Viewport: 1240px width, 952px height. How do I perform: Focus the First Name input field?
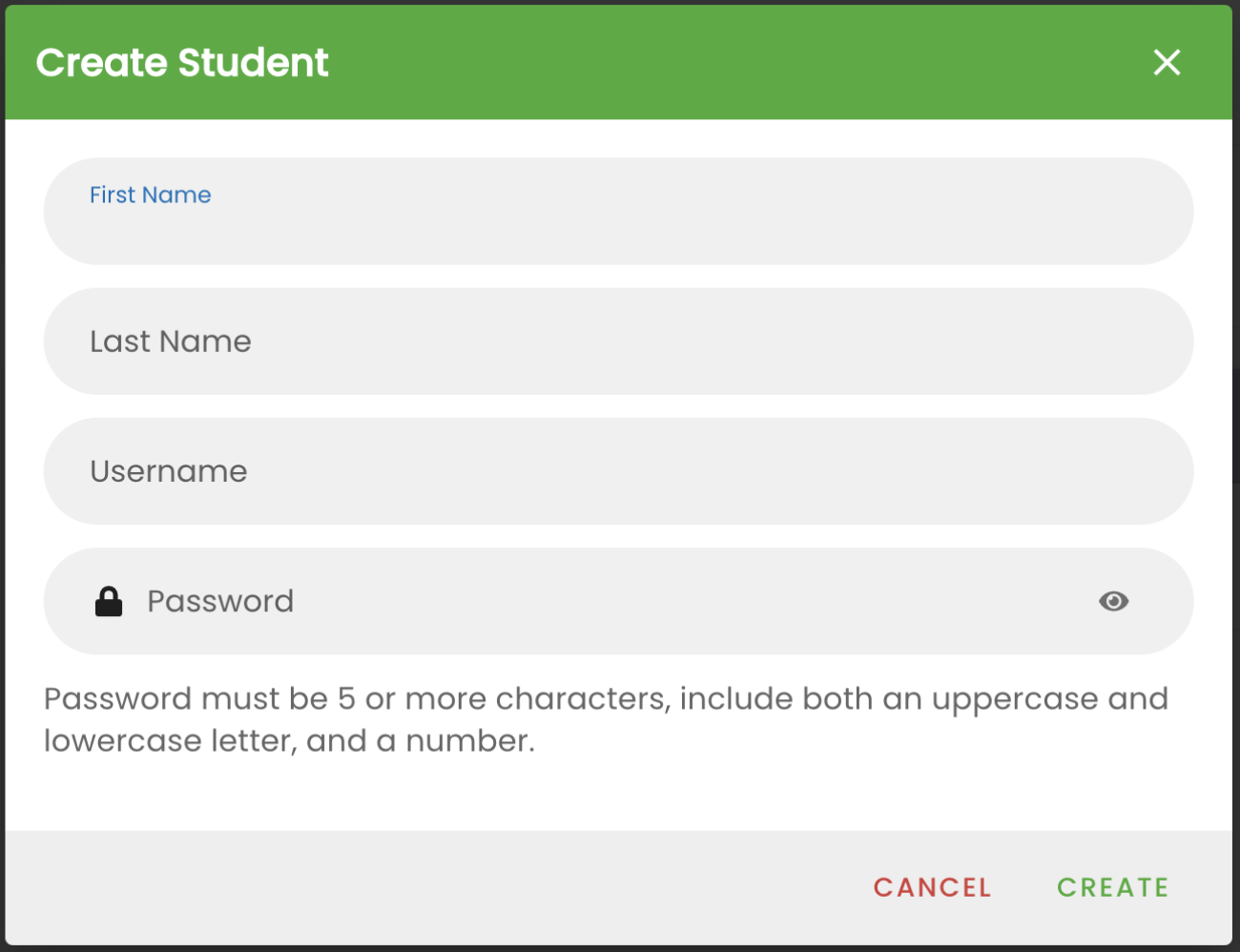click(618, 225)
